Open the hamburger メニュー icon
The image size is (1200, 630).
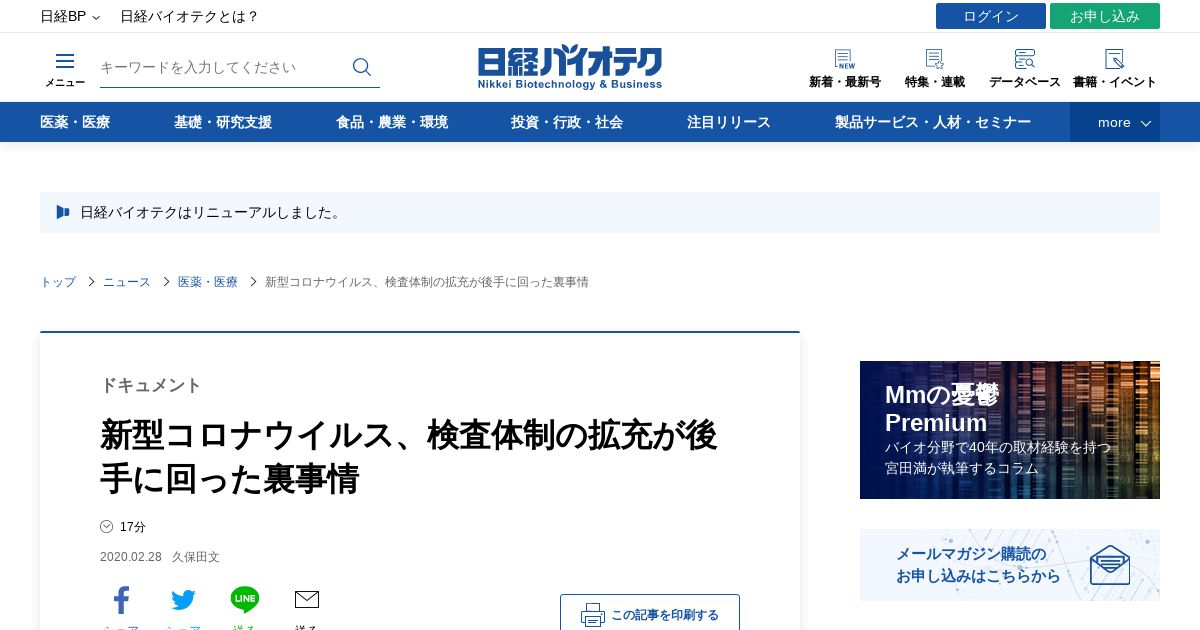coord(65,61)
